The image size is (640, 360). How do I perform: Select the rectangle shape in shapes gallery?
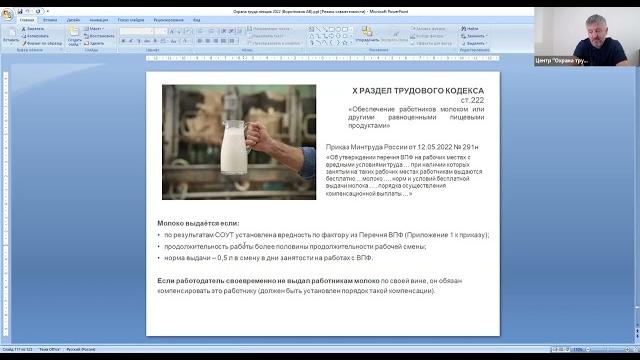tap(331, 29)
